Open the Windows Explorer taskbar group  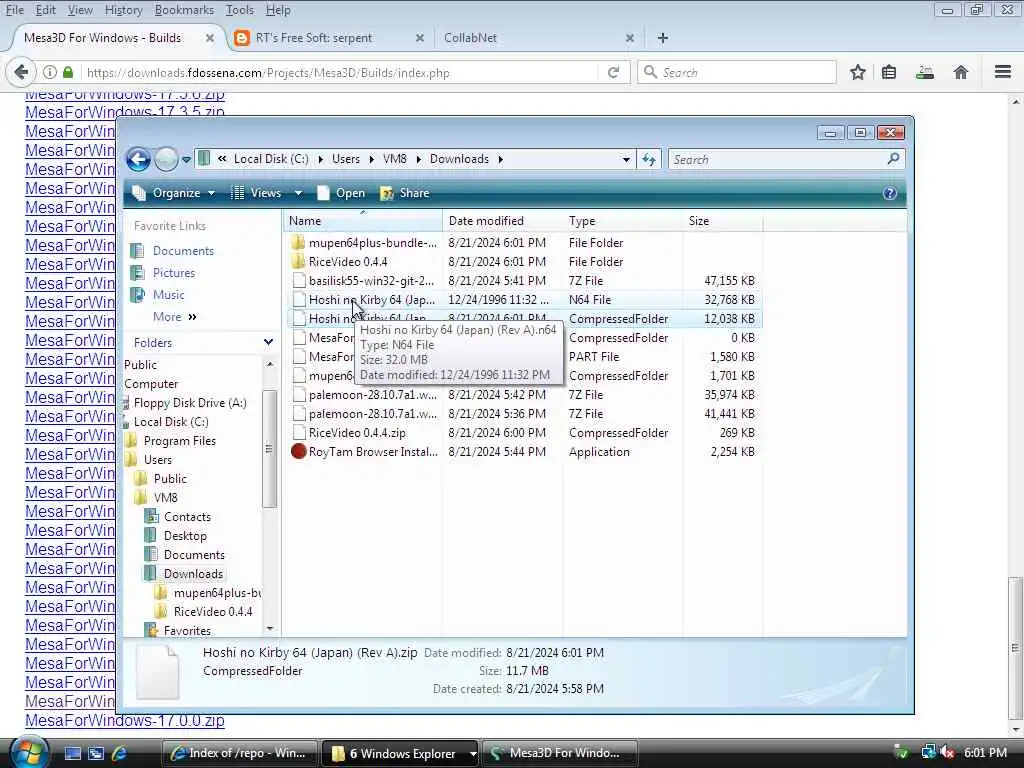(401, 753)
